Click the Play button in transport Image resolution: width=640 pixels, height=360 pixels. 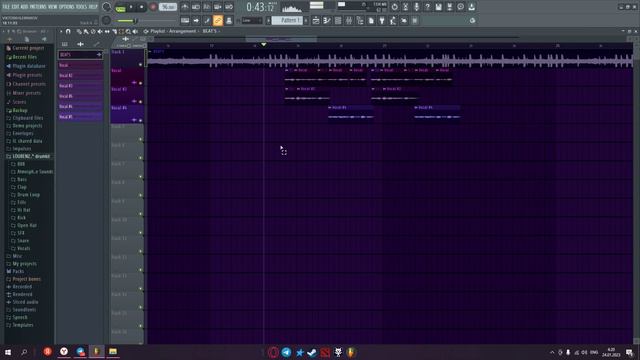pyautogui.click(x=131, y=7)
